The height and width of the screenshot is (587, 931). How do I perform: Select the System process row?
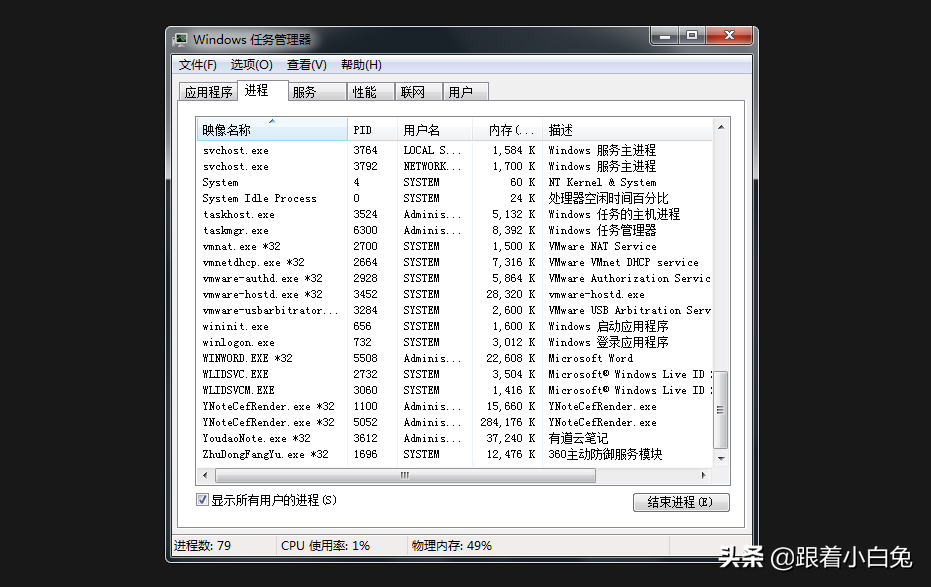click(454, 182)
